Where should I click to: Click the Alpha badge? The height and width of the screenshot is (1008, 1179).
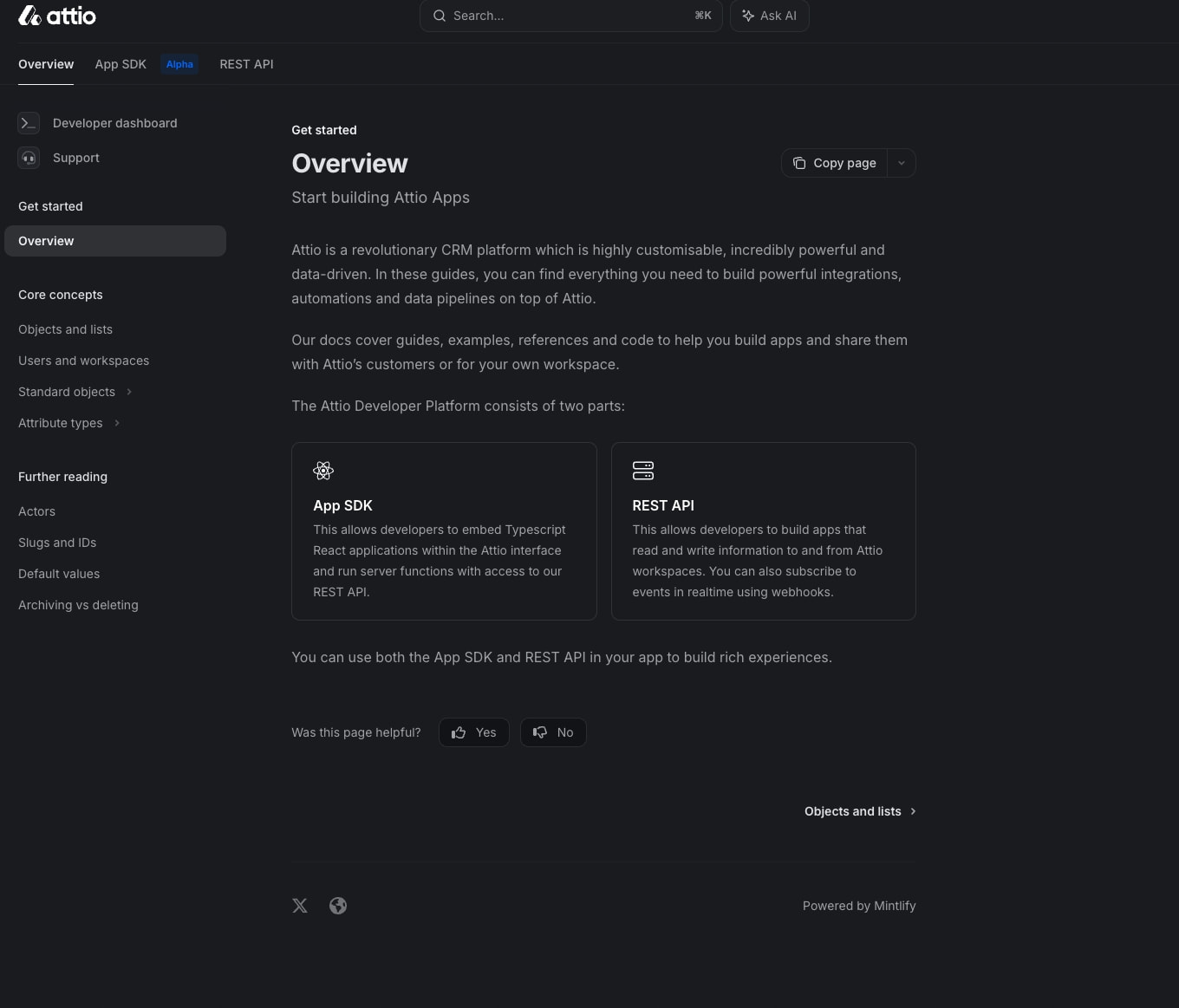pos(179,64)
